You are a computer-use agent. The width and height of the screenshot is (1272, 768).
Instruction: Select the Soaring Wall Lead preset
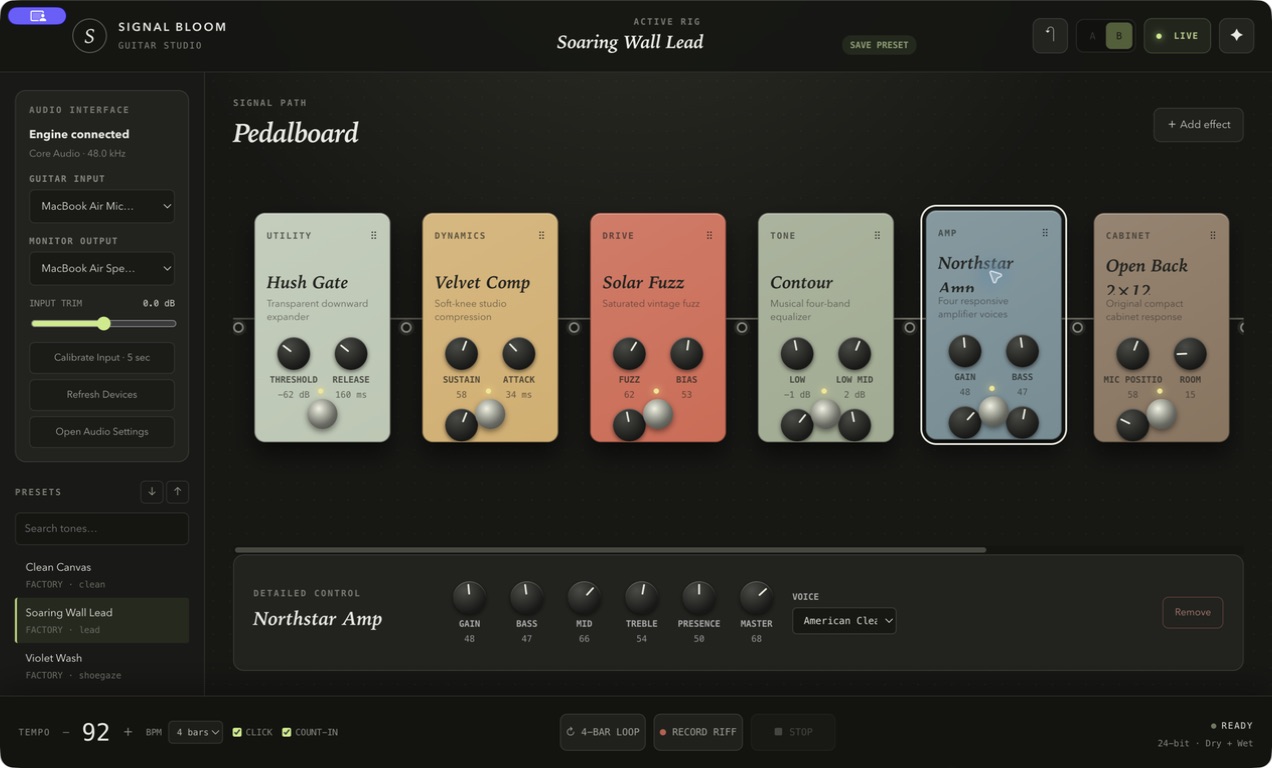point(102,620)
